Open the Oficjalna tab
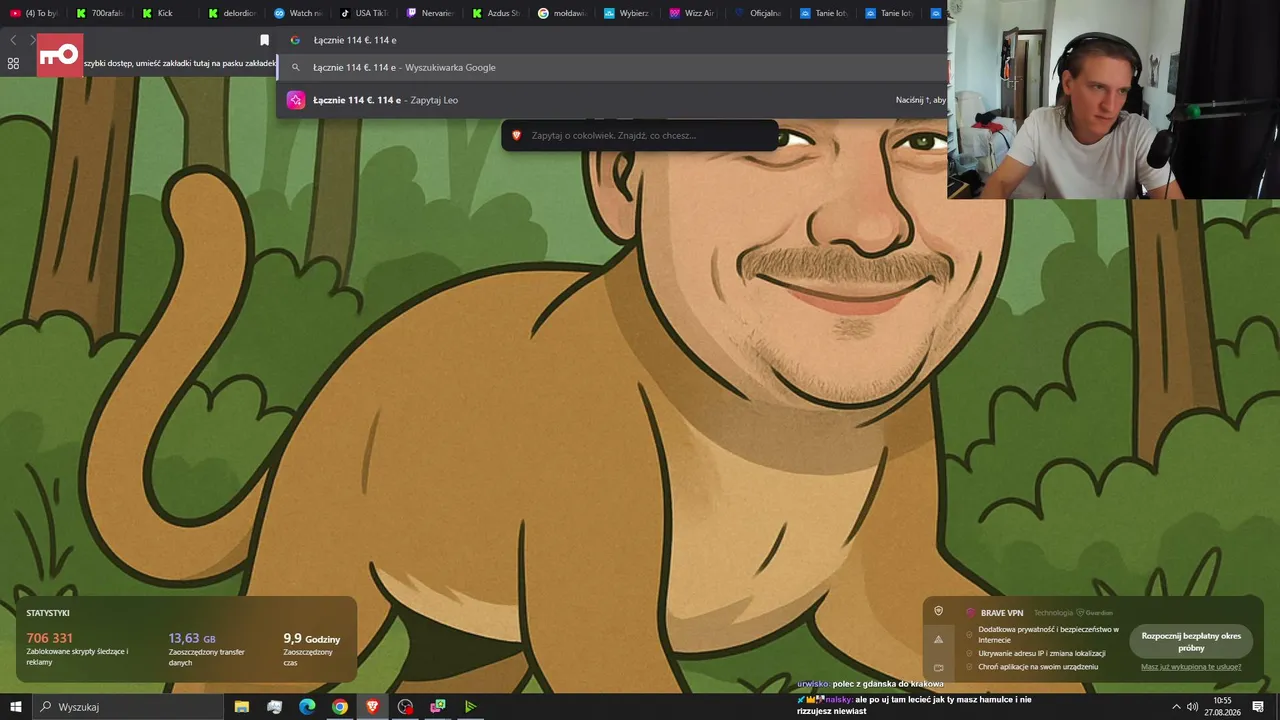Screen dimensions: 1280x720 tap(758, 13)
